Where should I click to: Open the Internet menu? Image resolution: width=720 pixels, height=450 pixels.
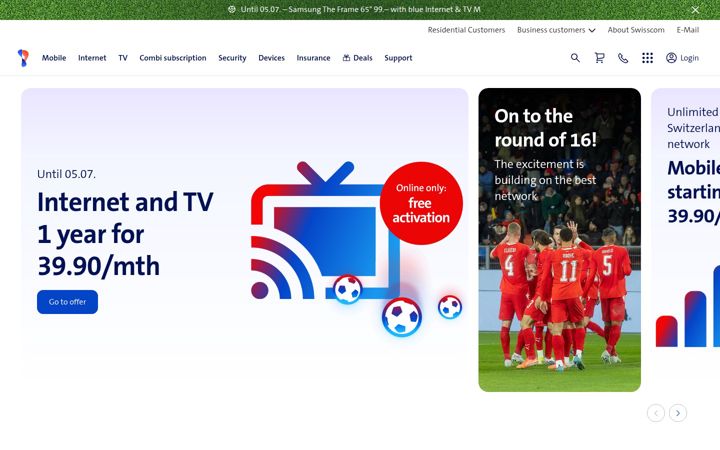click(92, 58)
